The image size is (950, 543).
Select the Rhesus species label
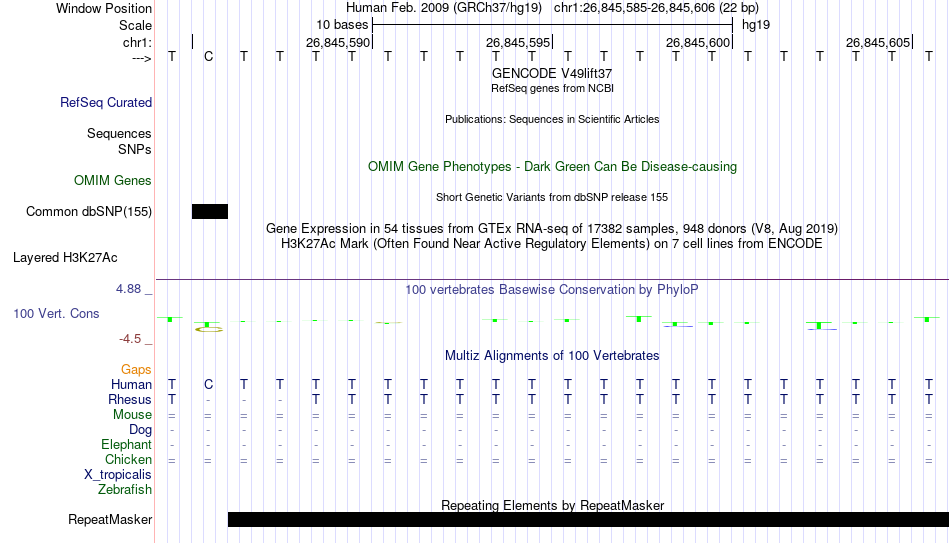point(130,400)
